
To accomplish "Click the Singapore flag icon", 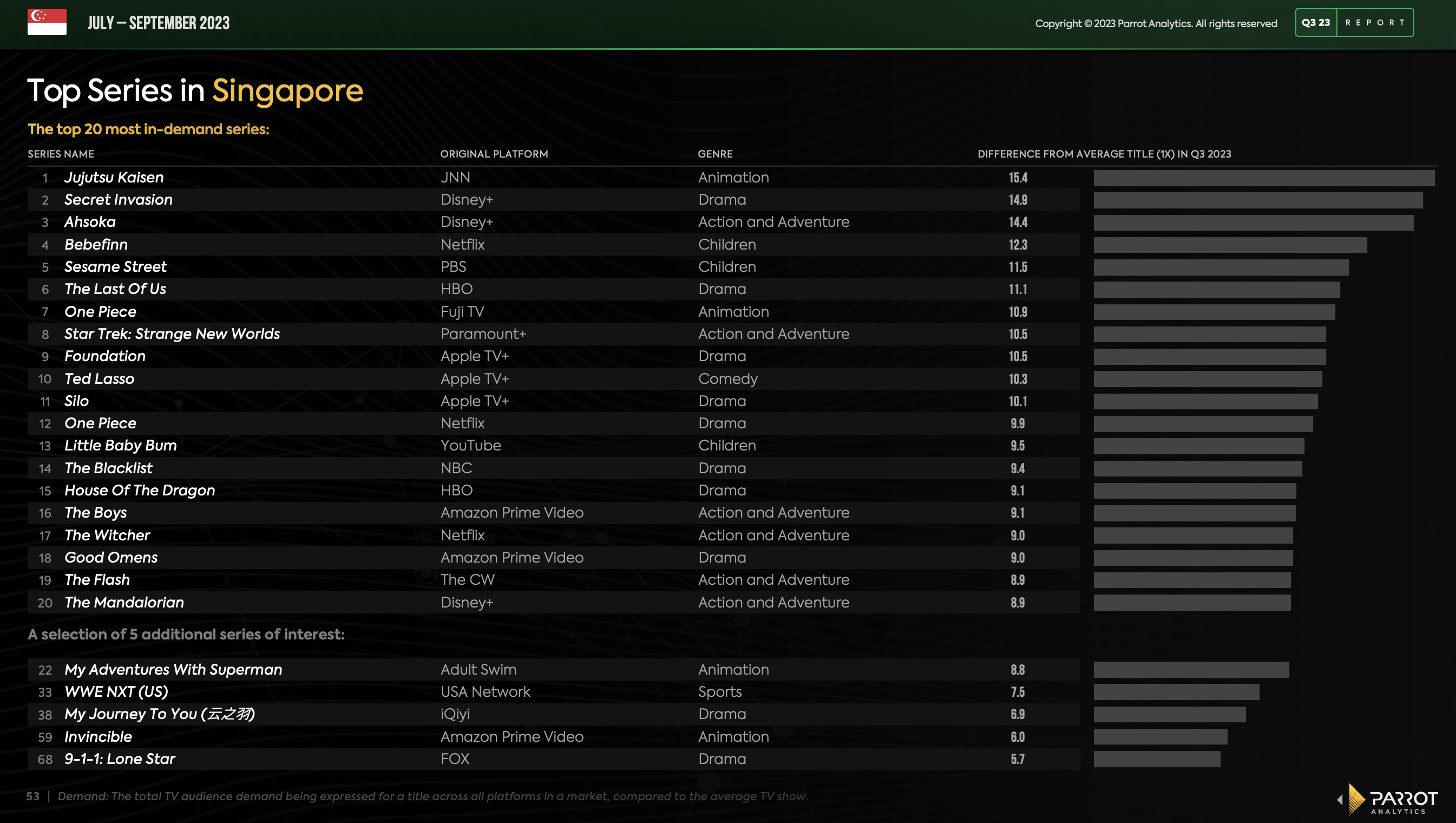I will tap(47, 22).
